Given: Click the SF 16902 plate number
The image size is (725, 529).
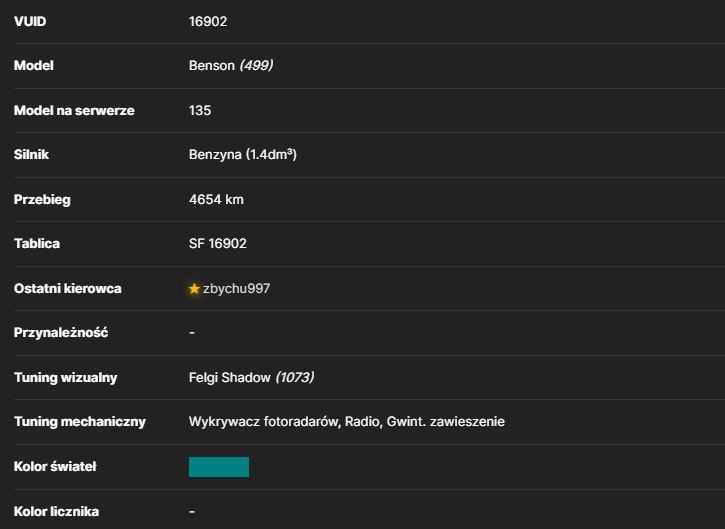Looking at the screenshot, I should pos(218,244).
